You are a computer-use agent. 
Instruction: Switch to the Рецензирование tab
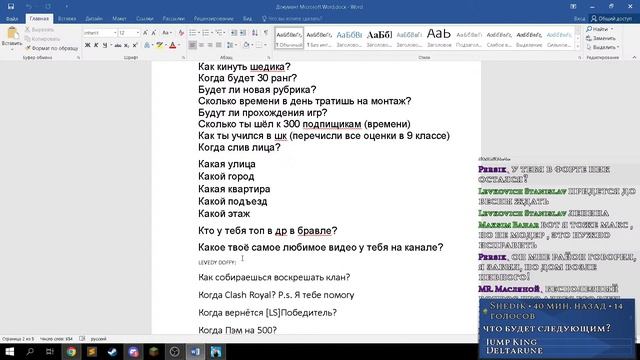[213, 18]
